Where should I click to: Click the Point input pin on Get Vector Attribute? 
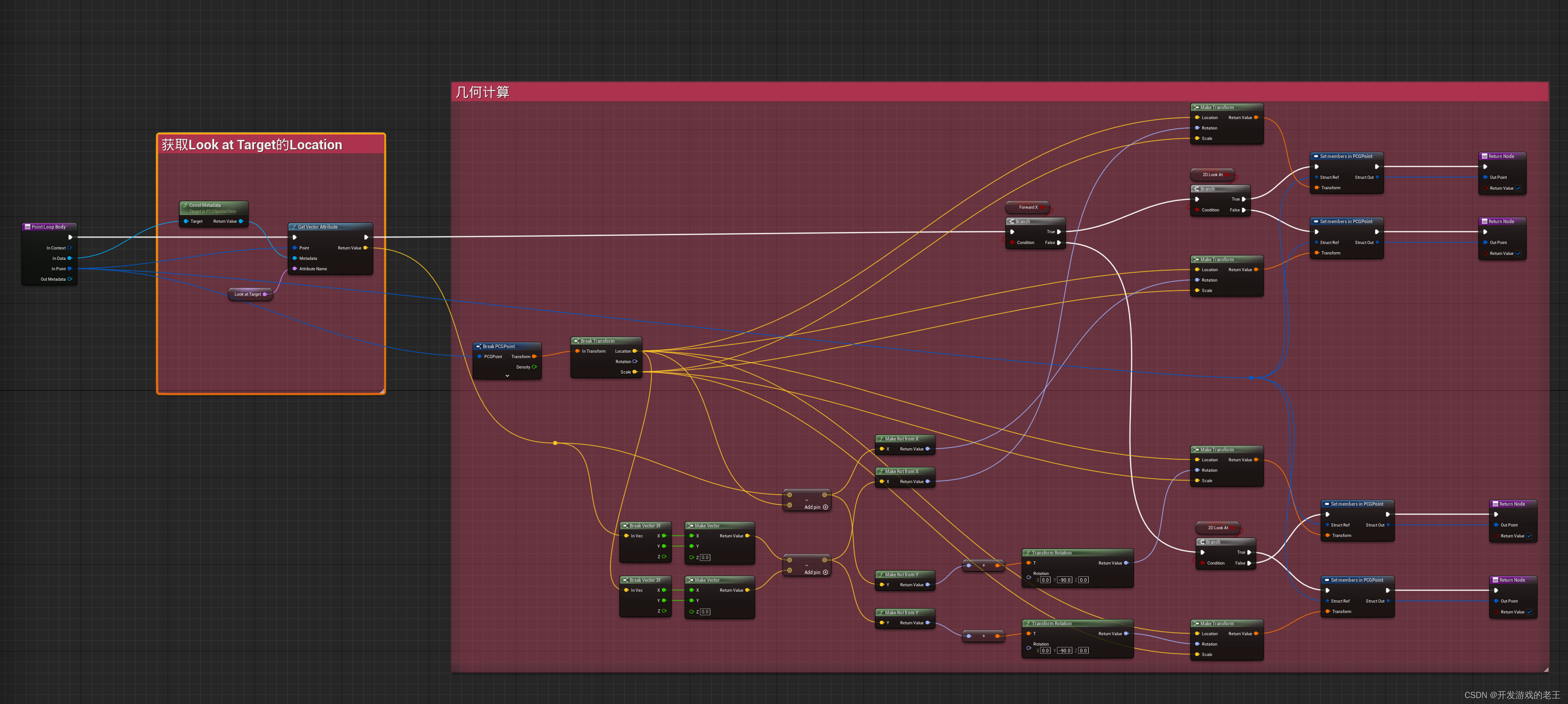click(x=294, y=248)
